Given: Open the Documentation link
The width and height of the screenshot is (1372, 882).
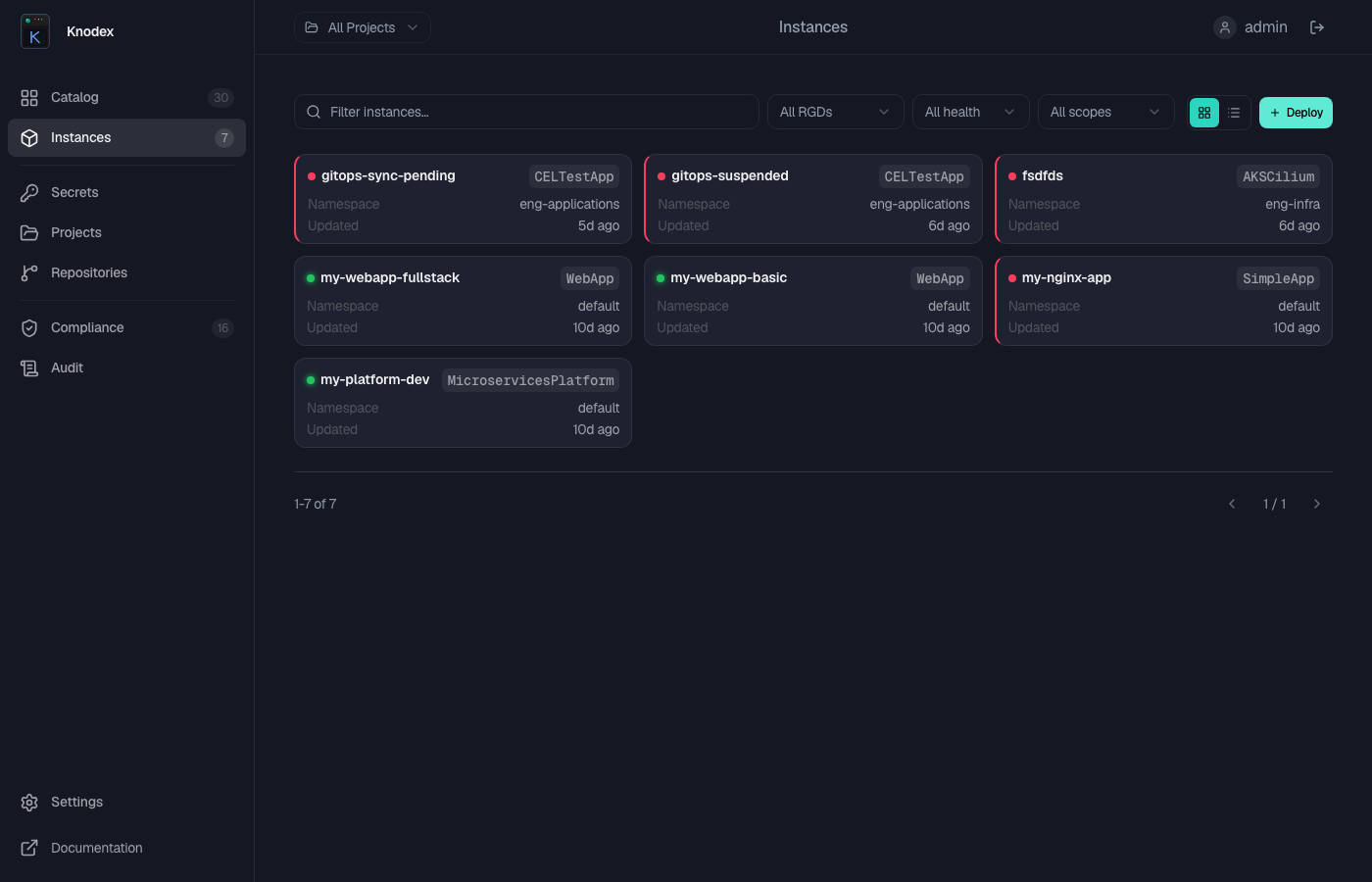Looking at the screenshot, I should tap(95, 848).
